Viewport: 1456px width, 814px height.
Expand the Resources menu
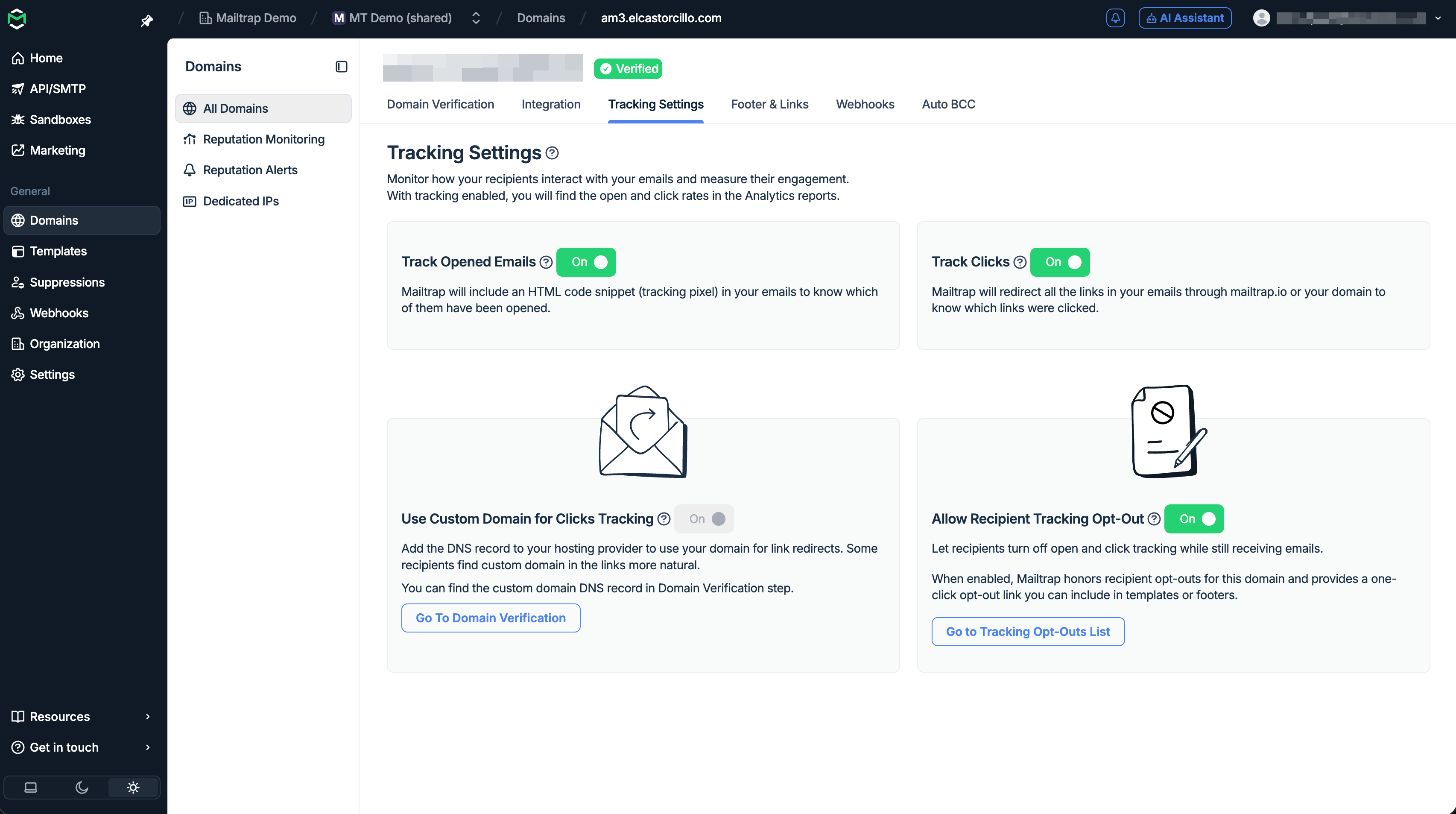(82, 717)
